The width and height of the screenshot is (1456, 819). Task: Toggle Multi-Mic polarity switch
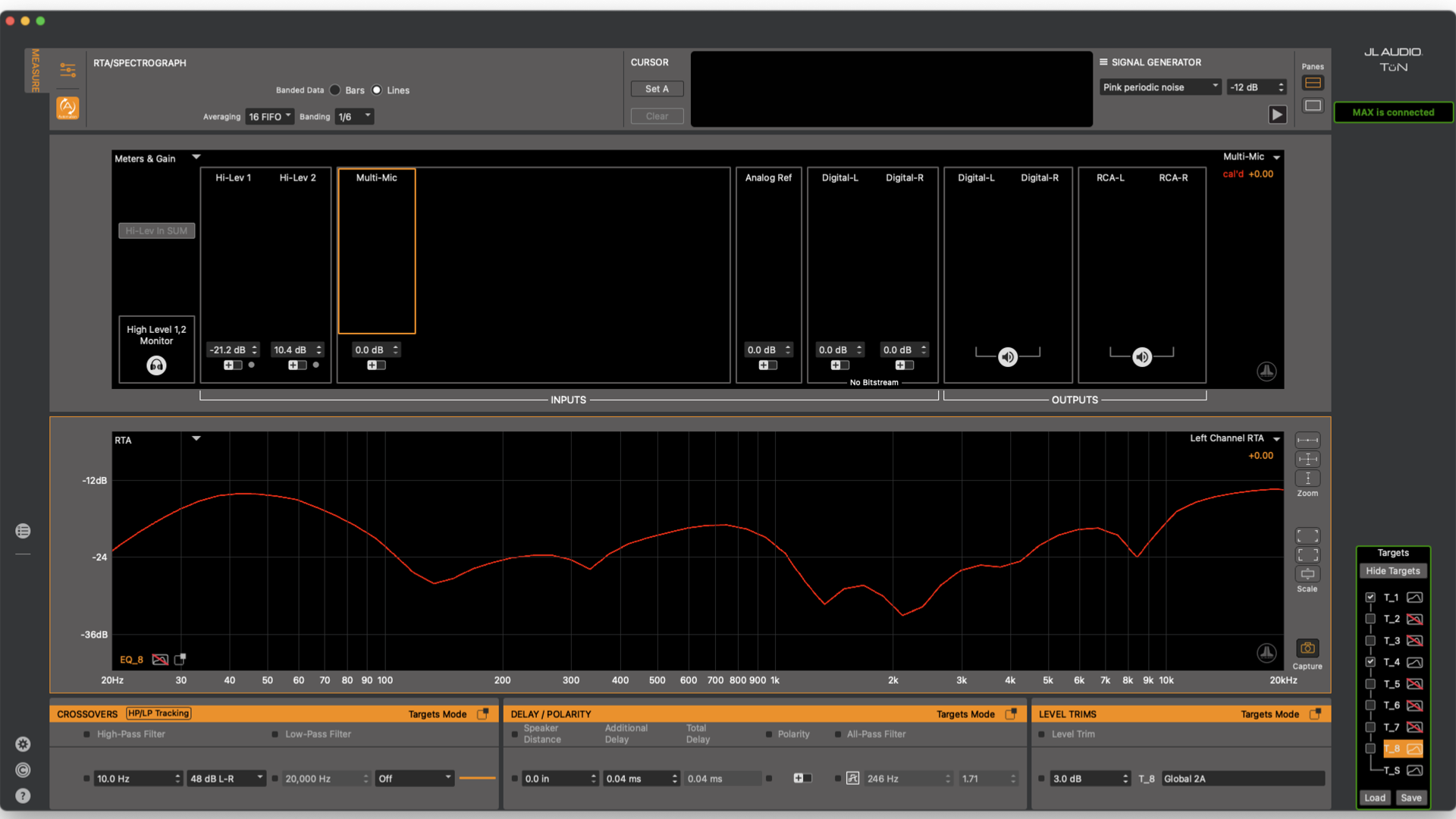[376, 366]
